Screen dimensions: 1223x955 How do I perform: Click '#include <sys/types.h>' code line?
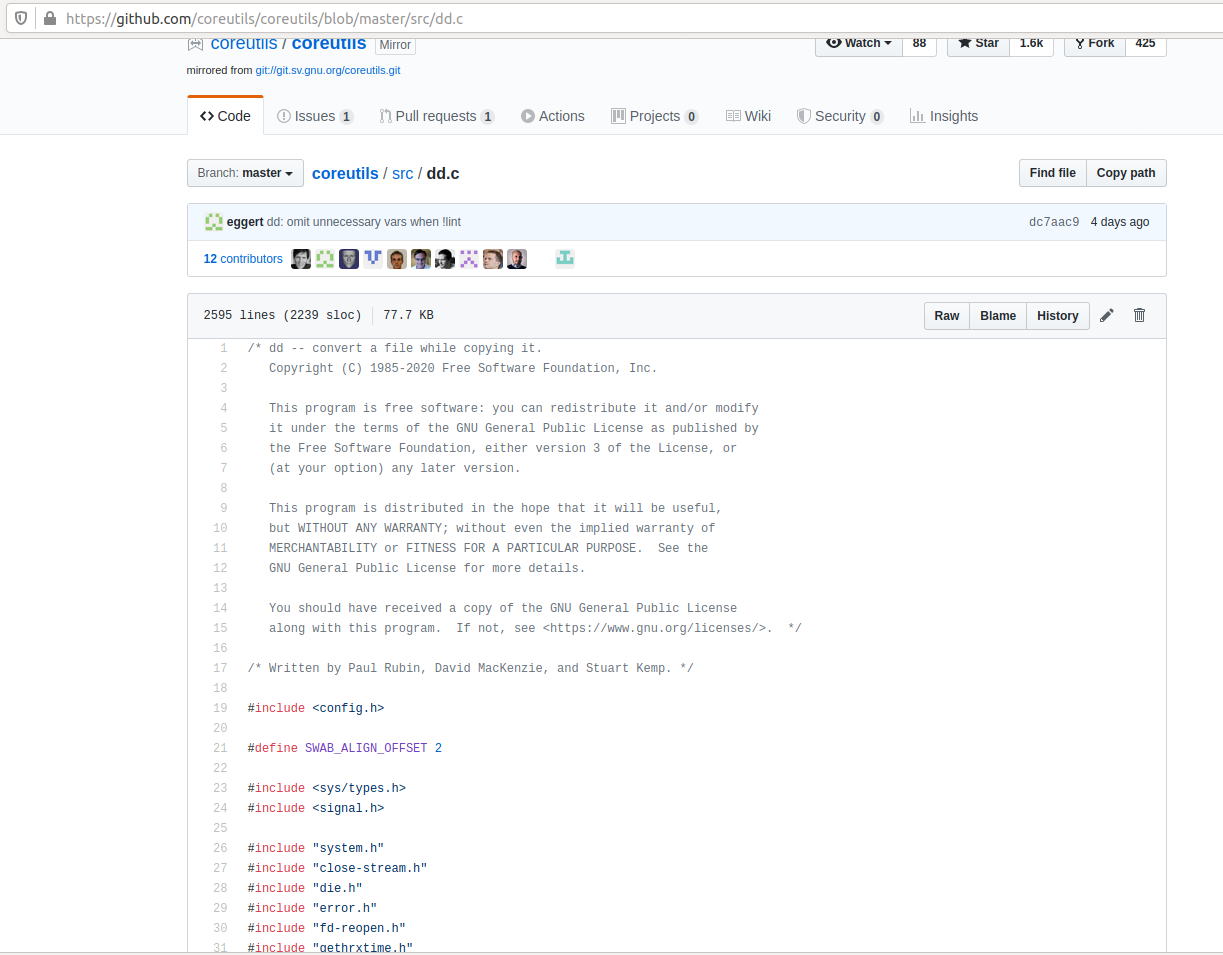click(327, 788)
